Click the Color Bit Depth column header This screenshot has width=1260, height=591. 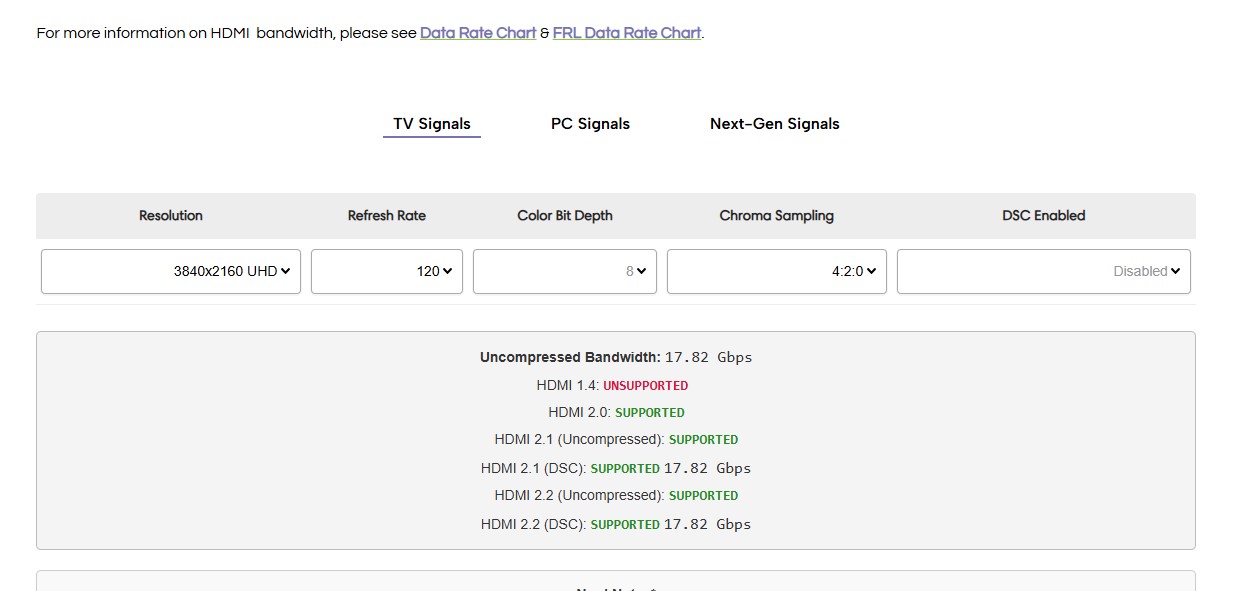(564, 215)
